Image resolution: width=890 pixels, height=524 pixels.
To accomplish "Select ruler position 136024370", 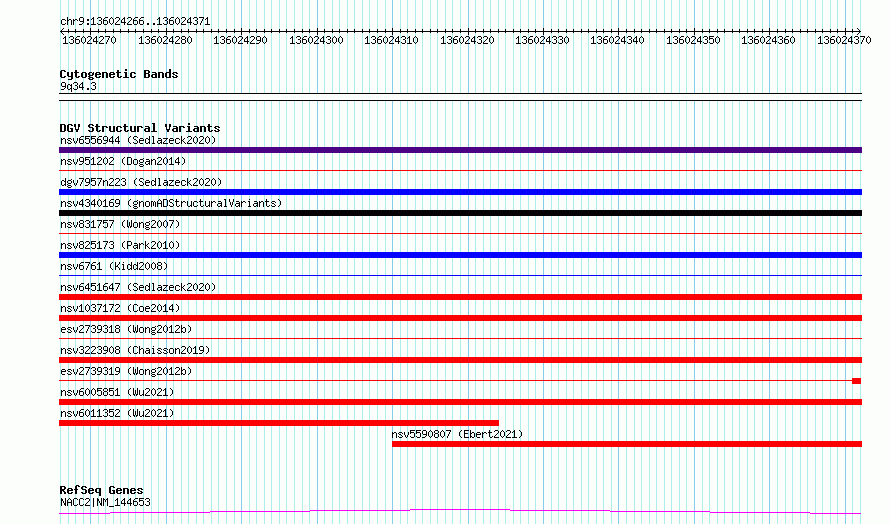I will (x=844, y=40).
